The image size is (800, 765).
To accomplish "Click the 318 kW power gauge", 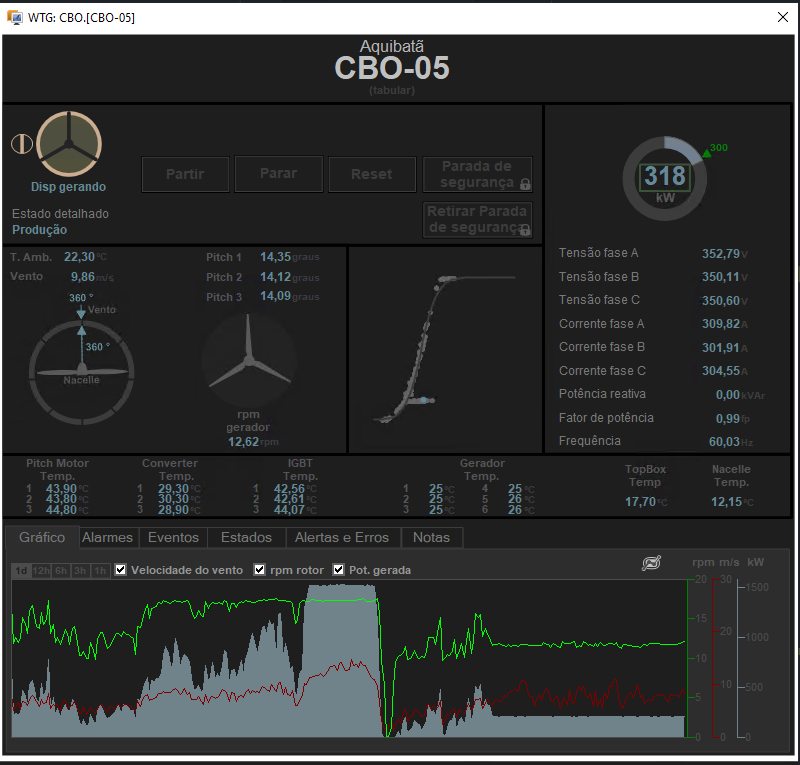I will coord(665,178).
